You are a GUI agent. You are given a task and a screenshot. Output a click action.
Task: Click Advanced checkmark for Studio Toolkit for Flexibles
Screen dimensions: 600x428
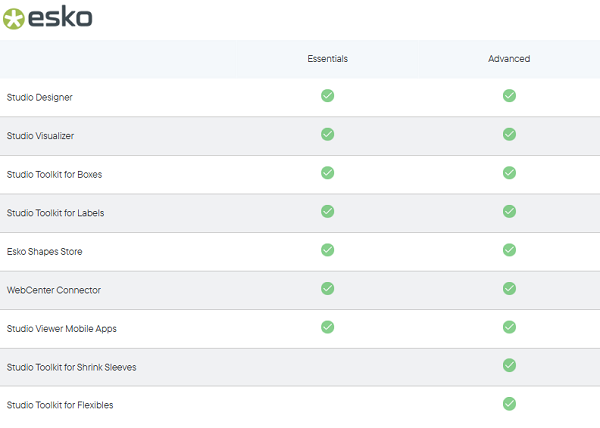pos(509,404)
